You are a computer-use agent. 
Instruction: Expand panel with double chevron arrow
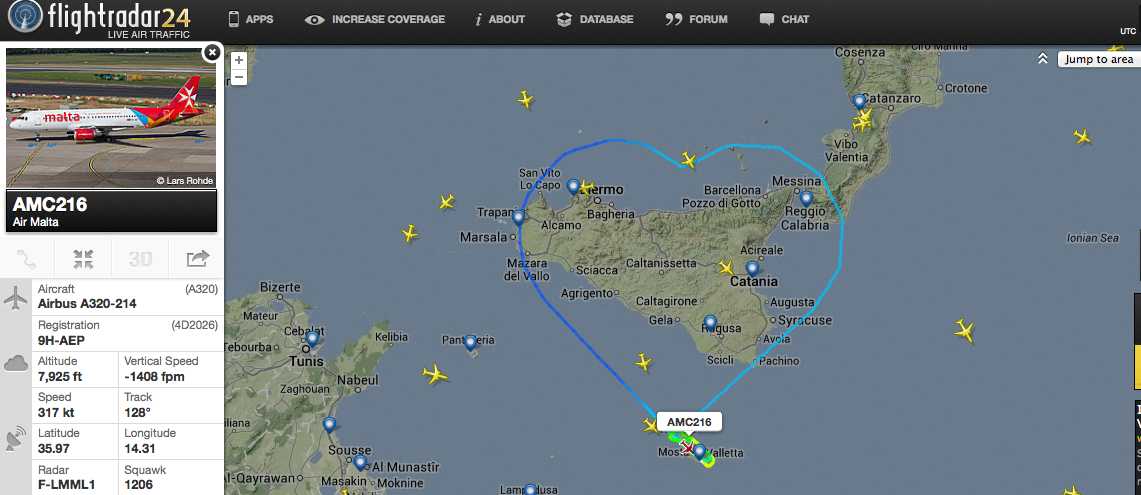tap(1043, 59)
